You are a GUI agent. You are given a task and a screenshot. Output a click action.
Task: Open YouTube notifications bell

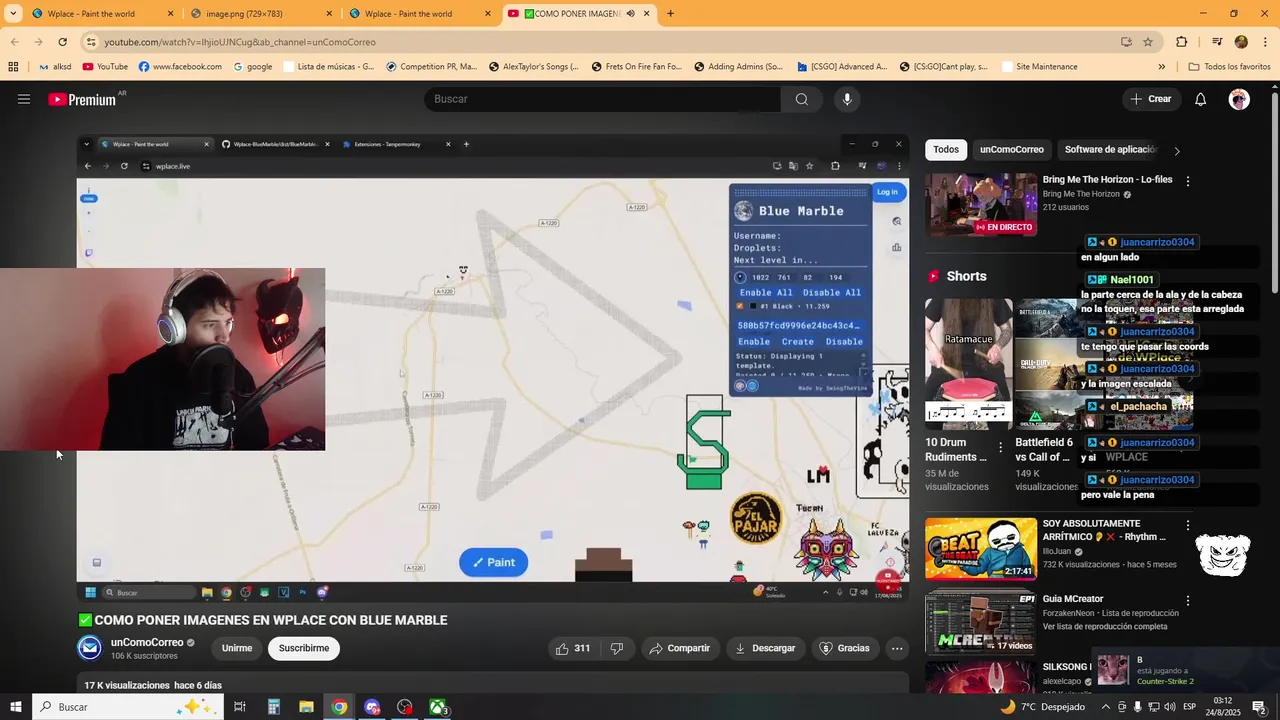(x=1201, y=99)
